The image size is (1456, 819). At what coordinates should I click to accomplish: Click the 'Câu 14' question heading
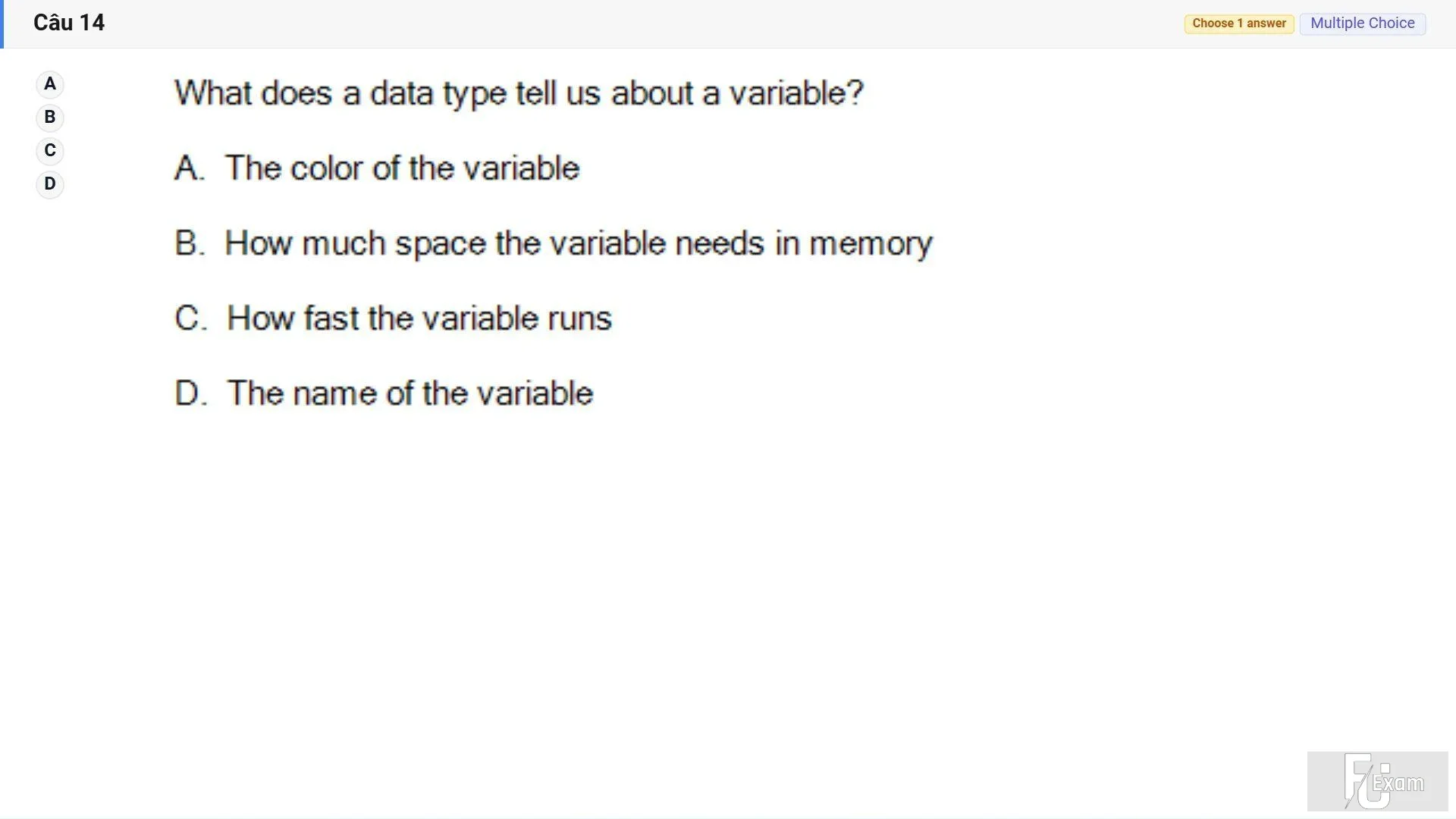[69, 23]
